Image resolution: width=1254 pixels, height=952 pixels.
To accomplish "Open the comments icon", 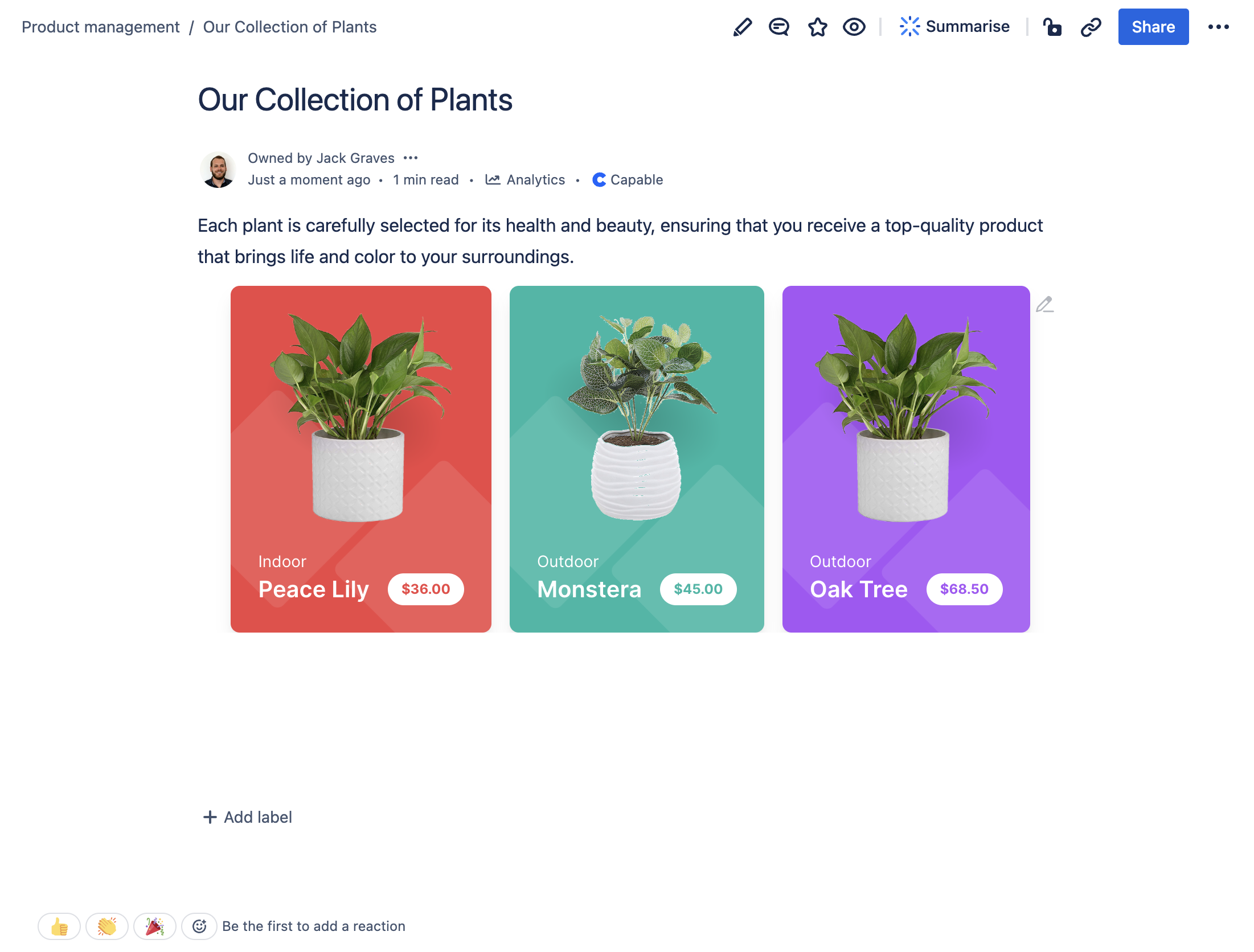I will point(779,27).
